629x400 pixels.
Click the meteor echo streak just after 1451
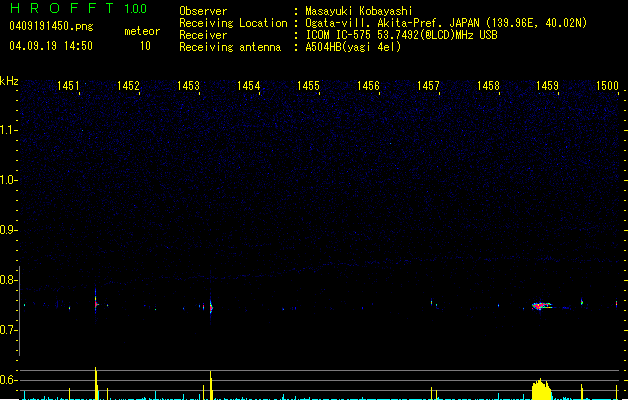pos(95,303)
